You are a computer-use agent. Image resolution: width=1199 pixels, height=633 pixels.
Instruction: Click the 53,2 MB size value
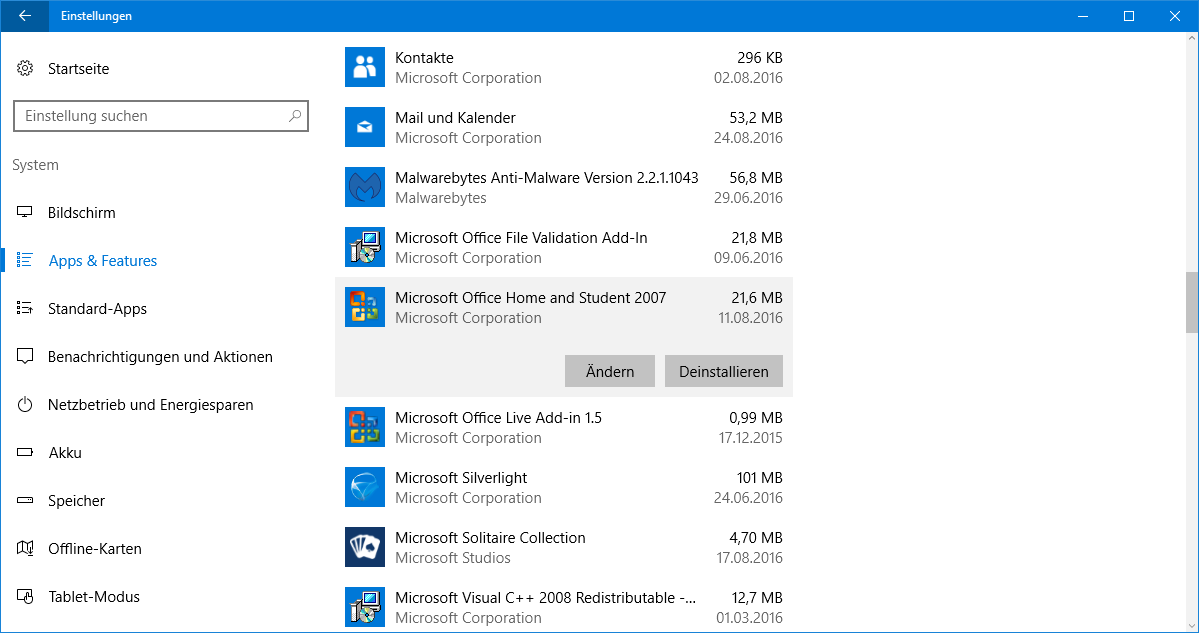[x=756, y=118]
